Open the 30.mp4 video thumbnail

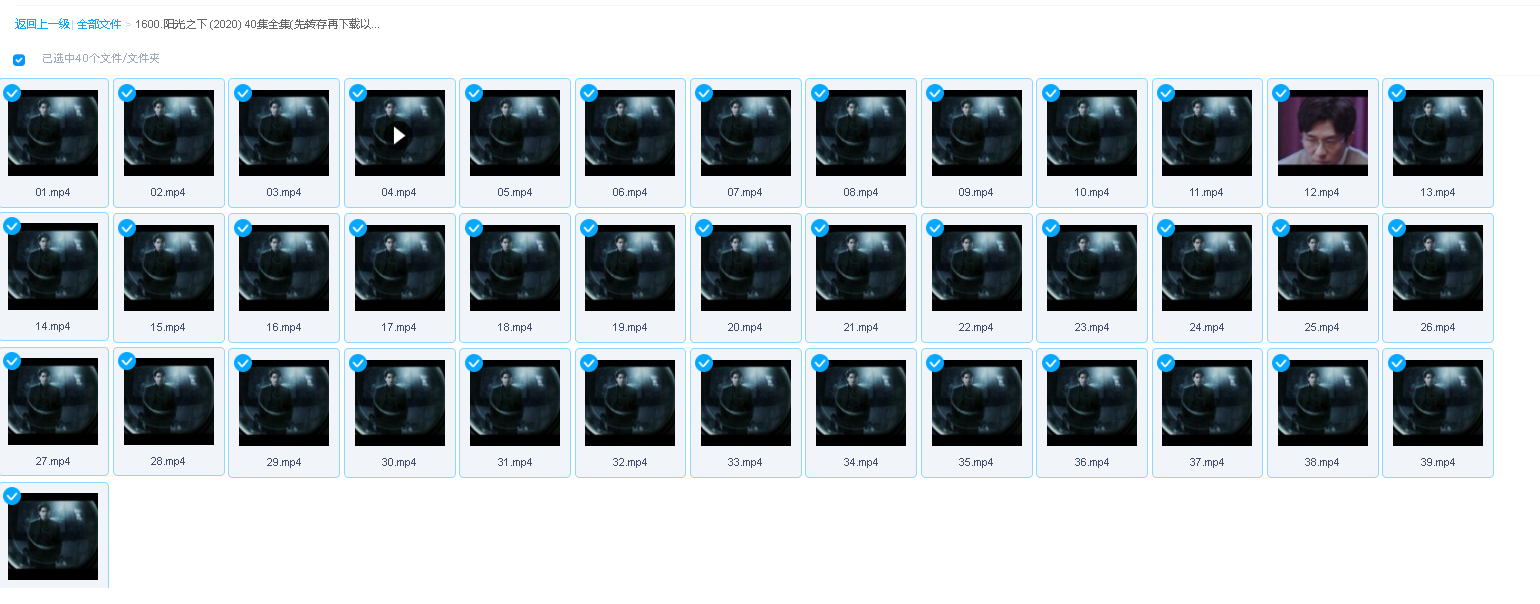tap(399, 403)
